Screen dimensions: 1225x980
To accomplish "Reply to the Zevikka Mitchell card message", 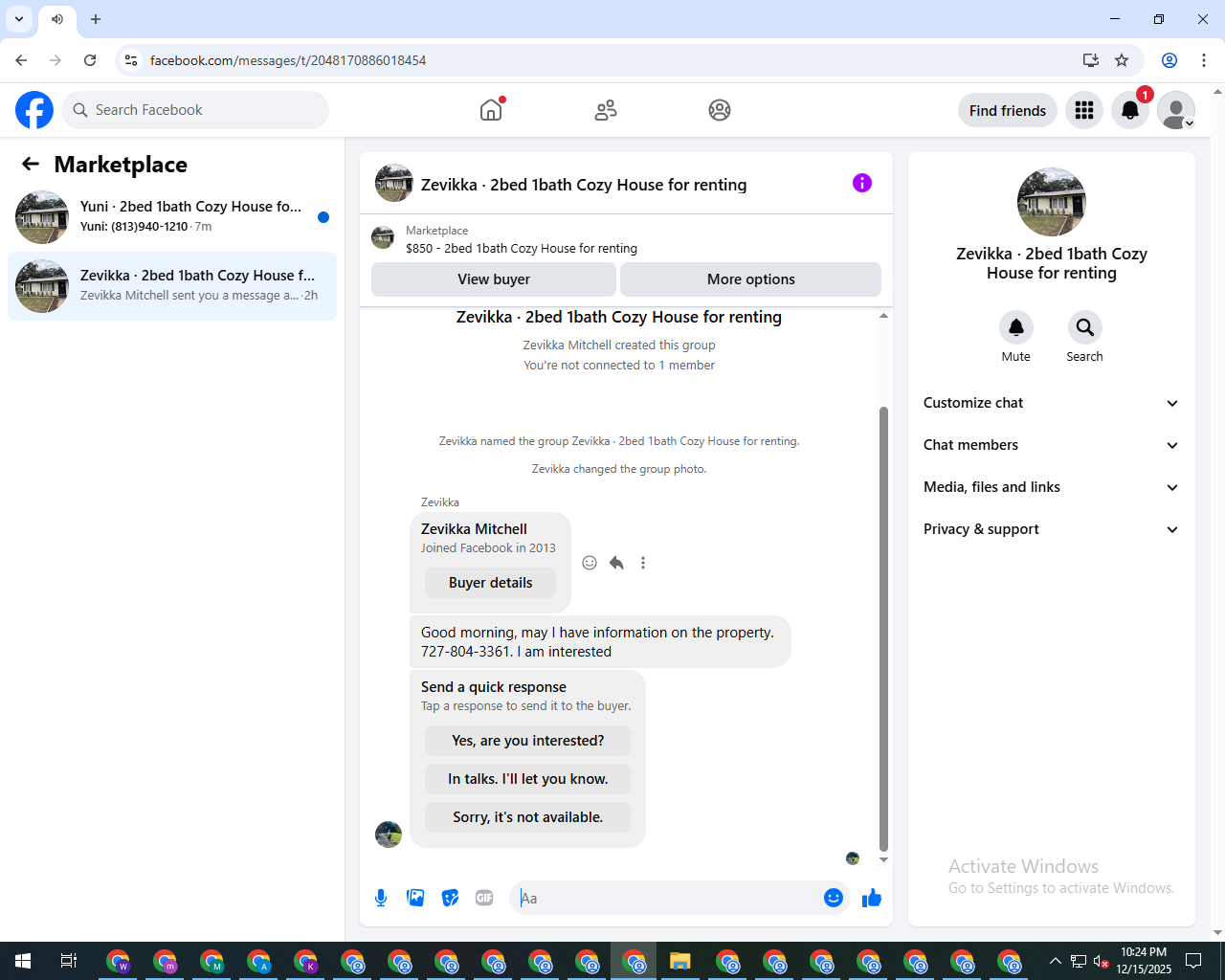I will click(x=616, y=563).
